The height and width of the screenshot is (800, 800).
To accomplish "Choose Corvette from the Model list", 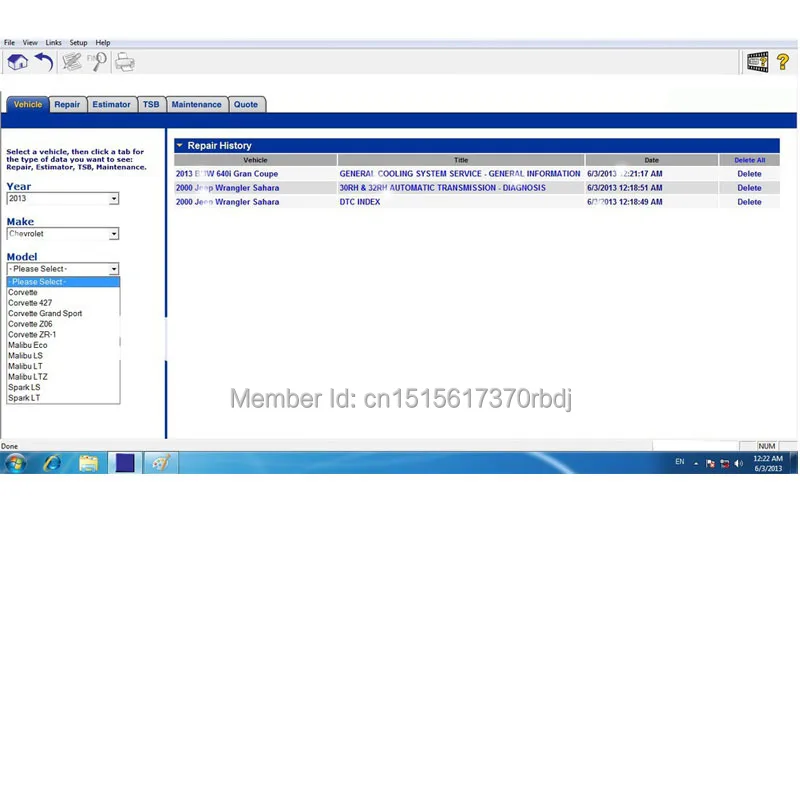I will click(x=63, y=292).
